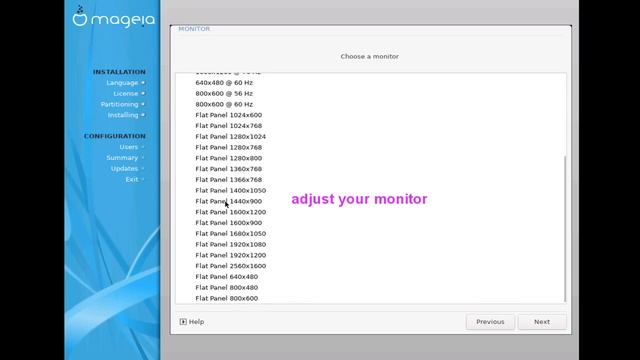The image size is (640, 360).
Task: Click the Exit step in sidebar
Action: 132,180
